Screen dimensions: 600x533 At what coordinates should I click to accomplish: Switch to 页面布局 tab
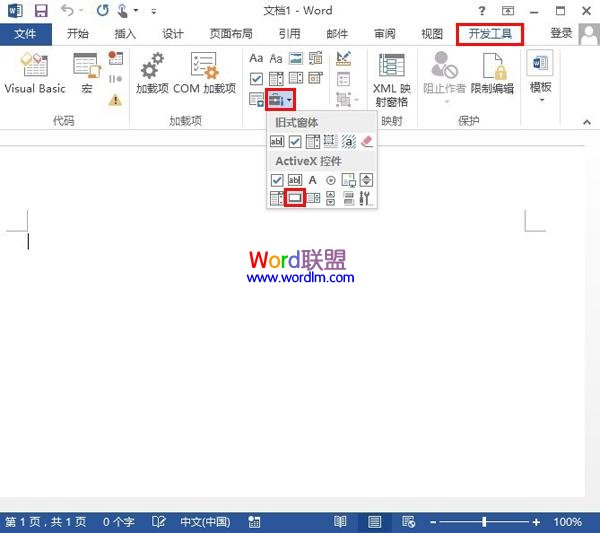(x=231, y=34)
